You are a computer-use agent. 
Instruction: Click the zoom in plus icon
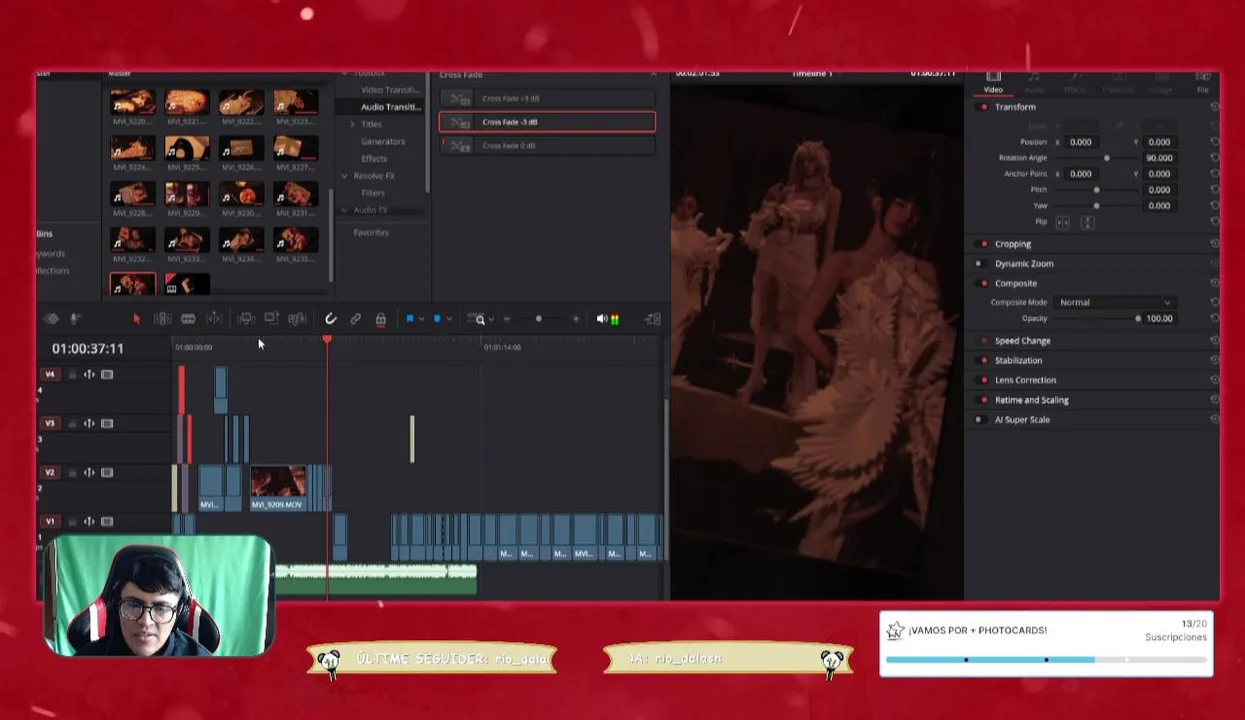pyautogui.click(x=576, y=319)
